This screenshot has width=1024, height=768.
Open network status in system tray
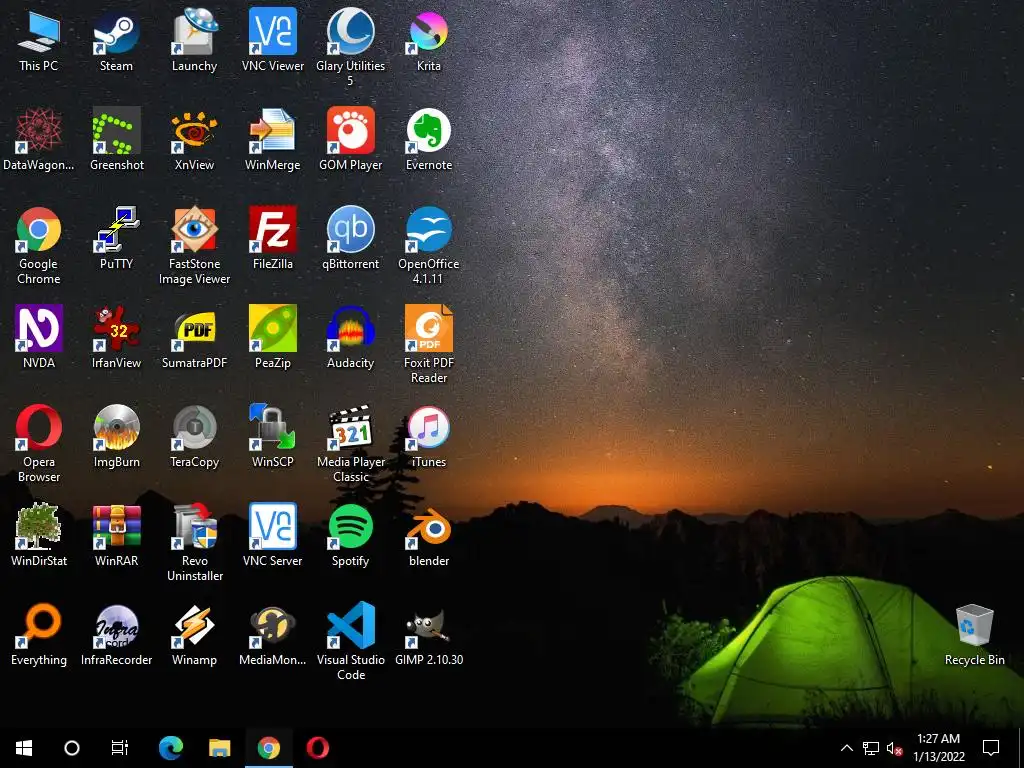[x=871, y=748]
